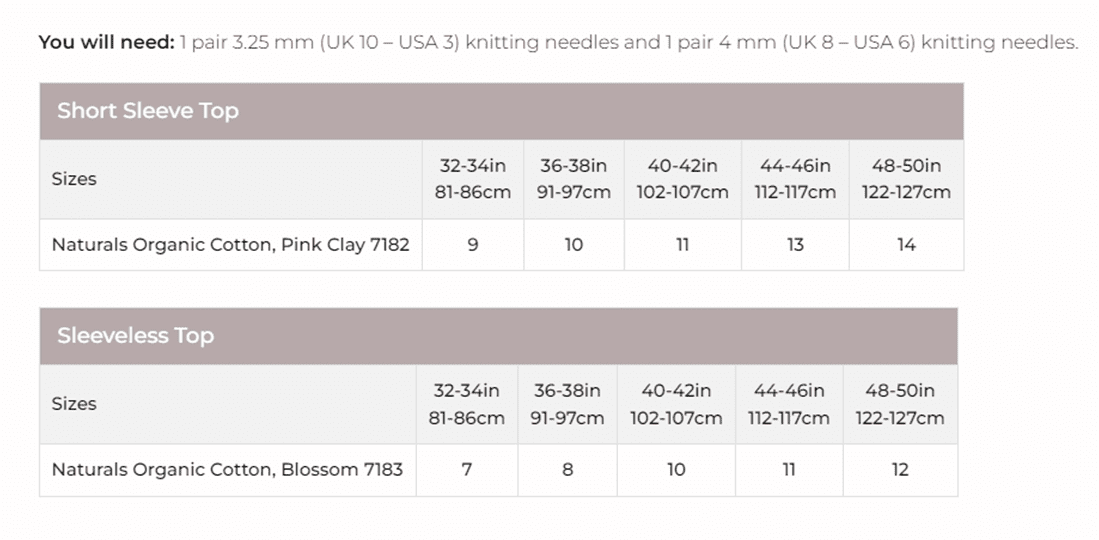Click the Sizes label in Sleeveless Top table
Screen dimensions: 1099x540
click(x=74, y=404)
